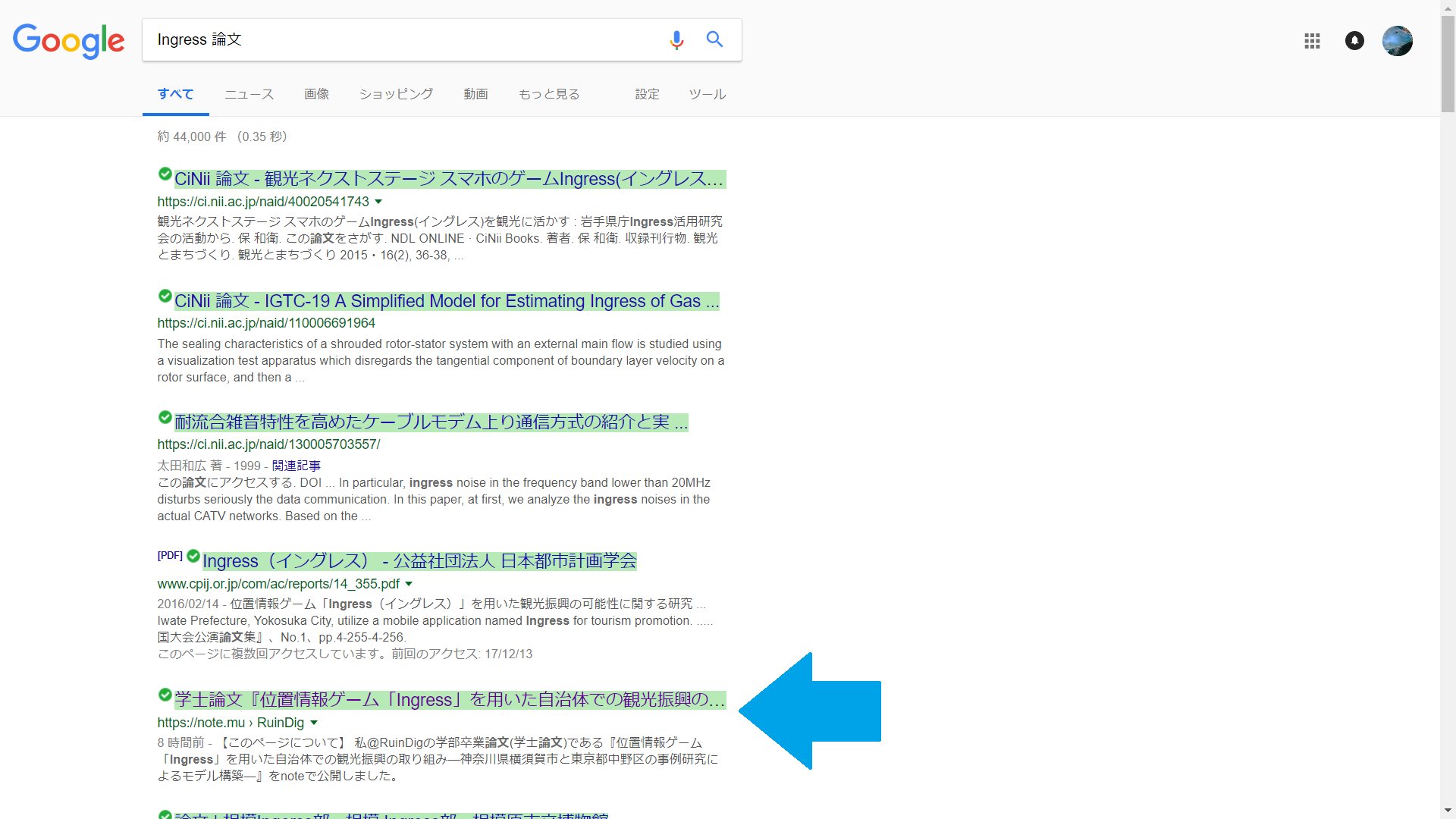Open the 関連記事 link

296,466
